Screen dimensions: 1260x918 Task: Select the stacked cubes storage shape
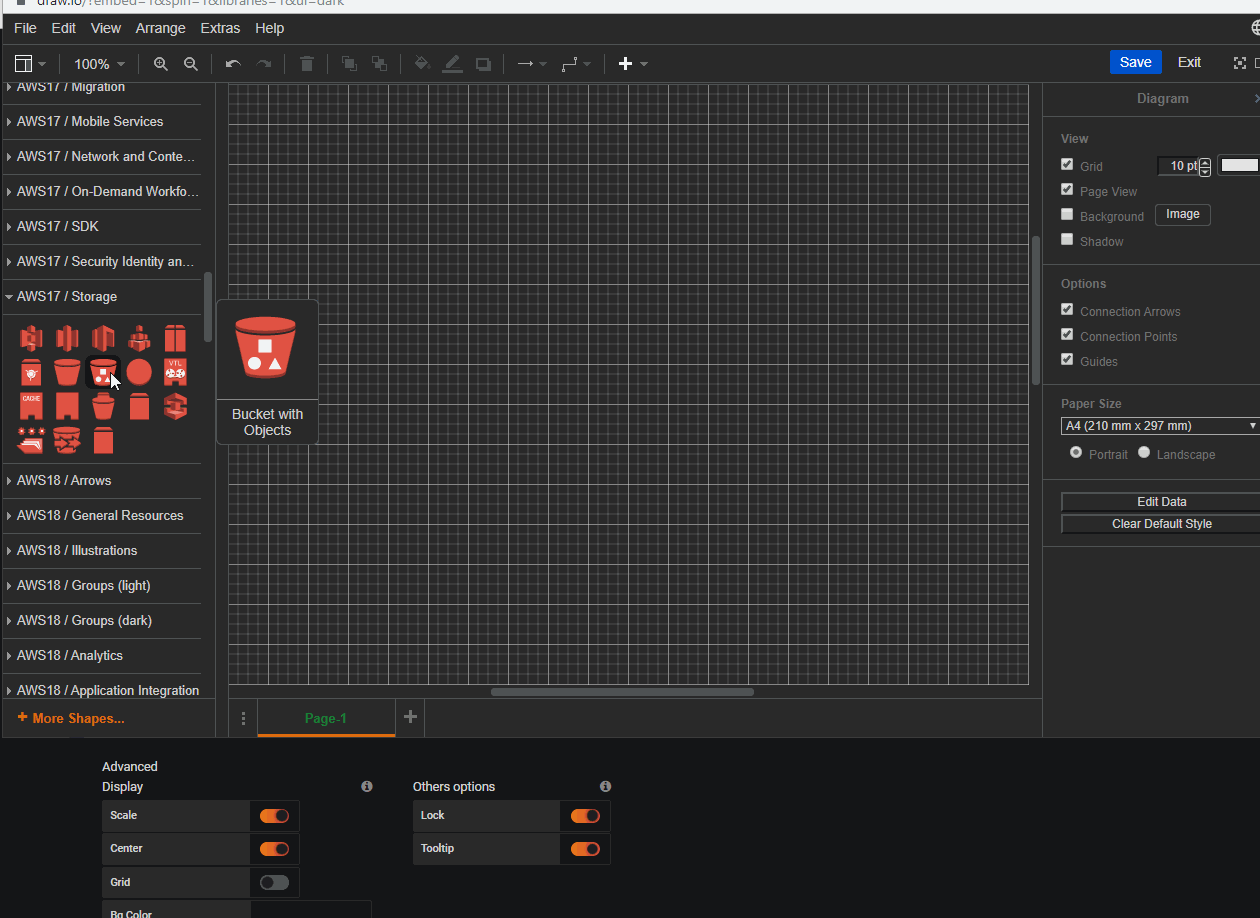(139, 338)
